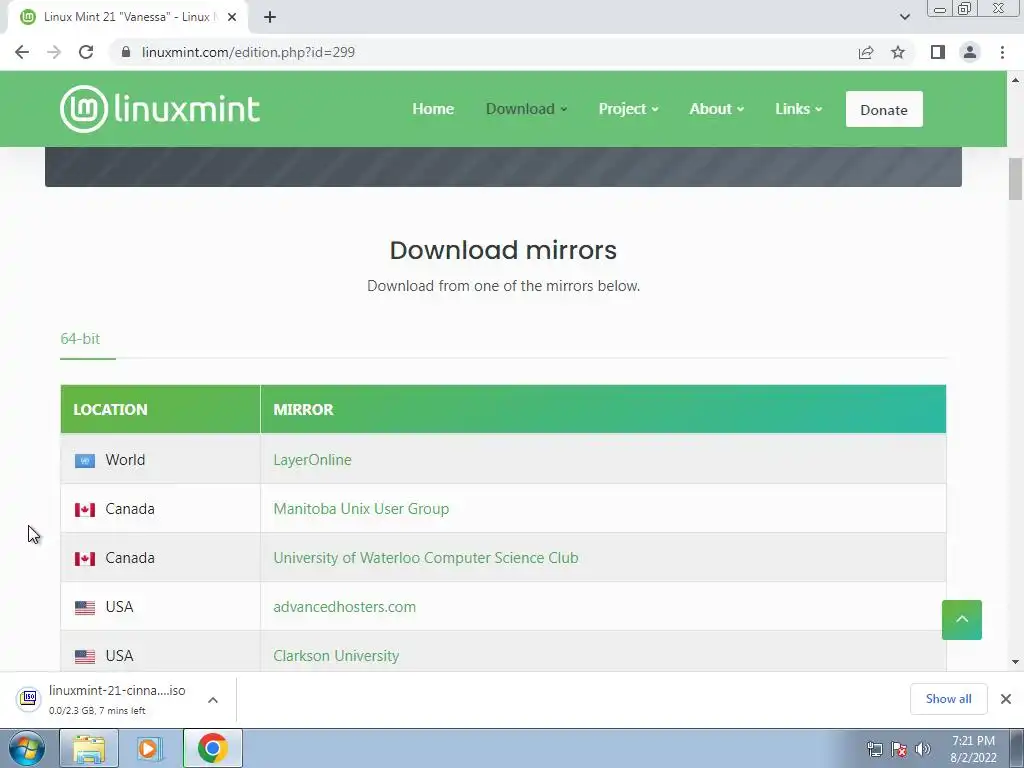Image resolution: width=1024 pixels, height=768 pixels.
Task: Click the Canada flag in Waterloo row
Action: click(x=85, y=558)
